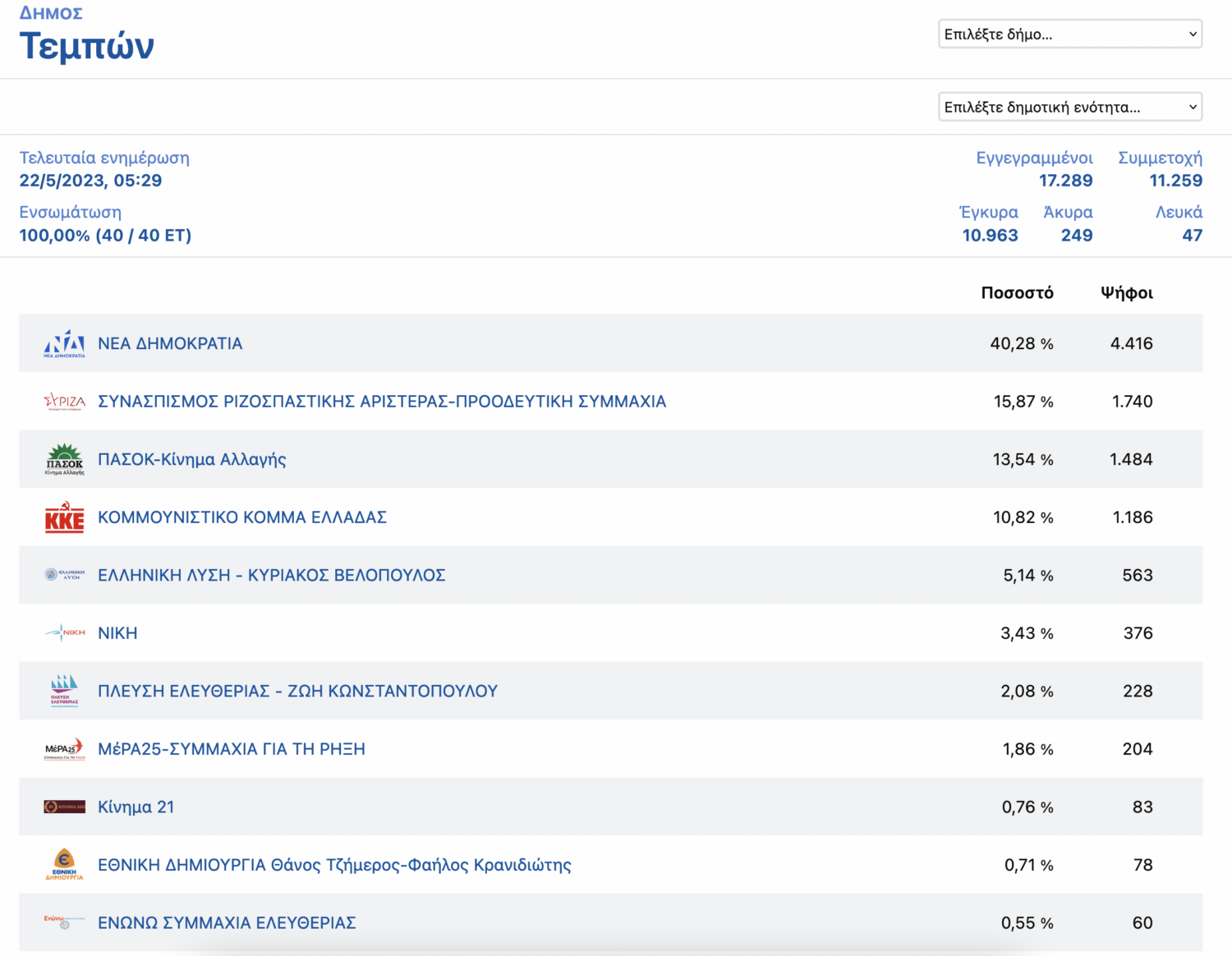Click the '83' votes cell
The height and width of the screenshot is (956, 1232).
point(1142,807)
